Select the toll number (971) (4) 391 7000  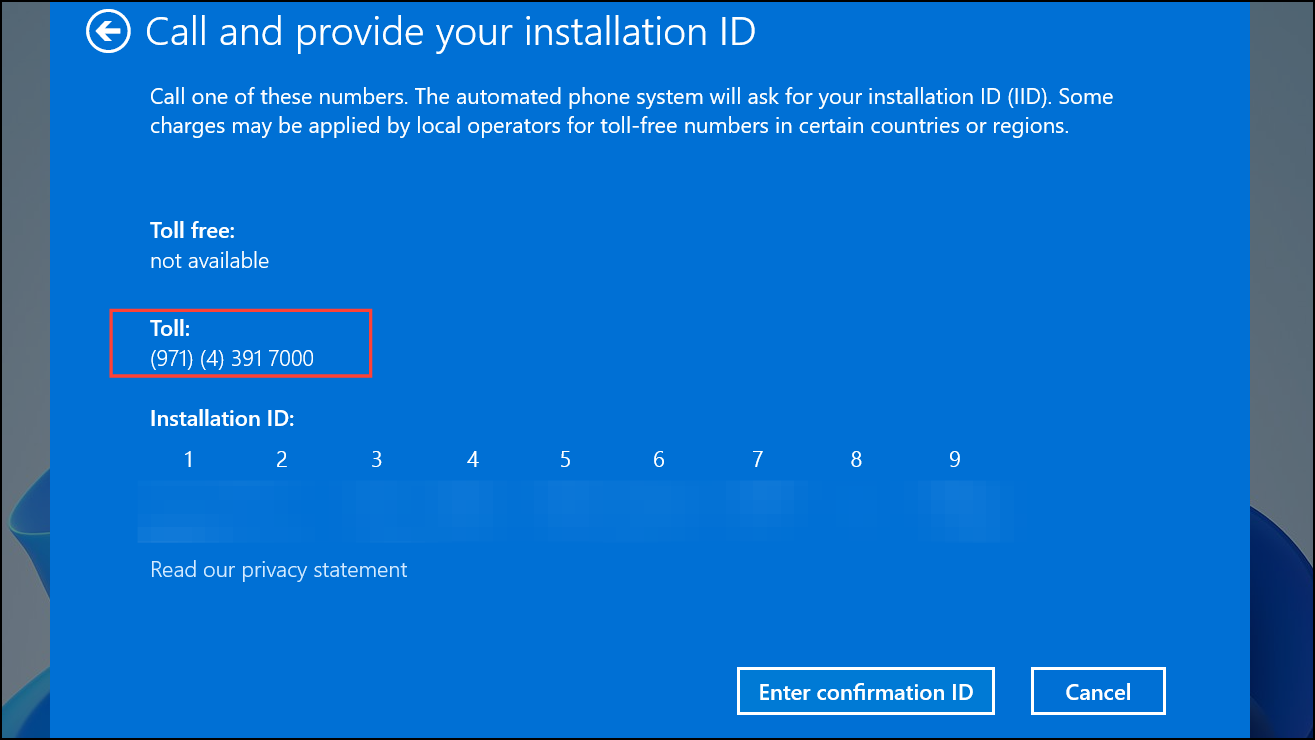(x=232, y=358)
